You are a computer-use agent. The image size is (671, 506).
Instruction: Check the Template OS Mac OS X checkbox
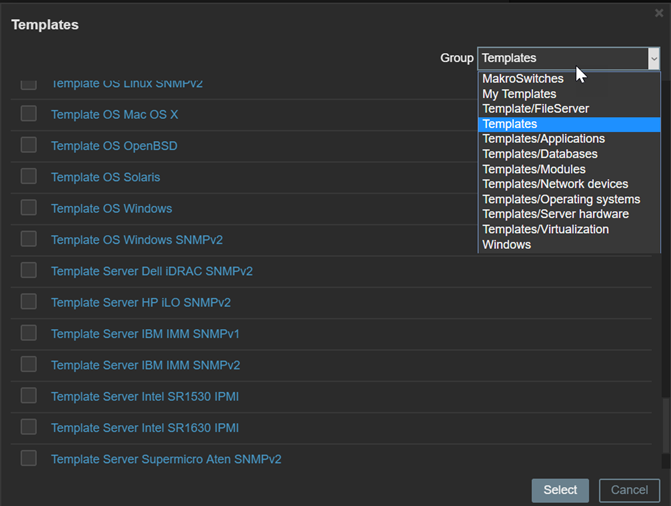[29, 114]
